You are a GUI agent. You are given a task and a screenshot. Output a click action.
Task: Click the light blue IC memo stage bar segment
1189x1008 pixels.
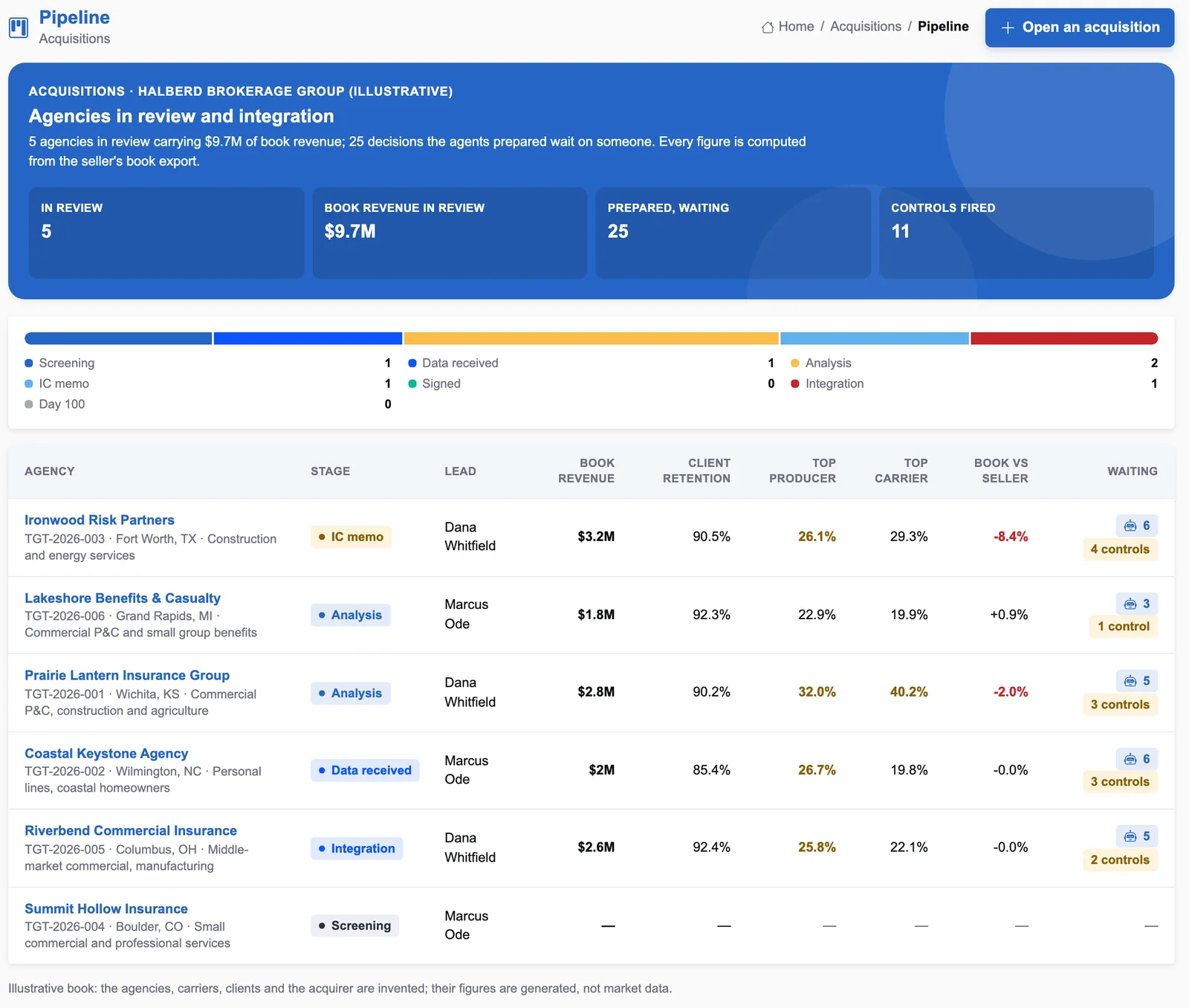point(875,338)
